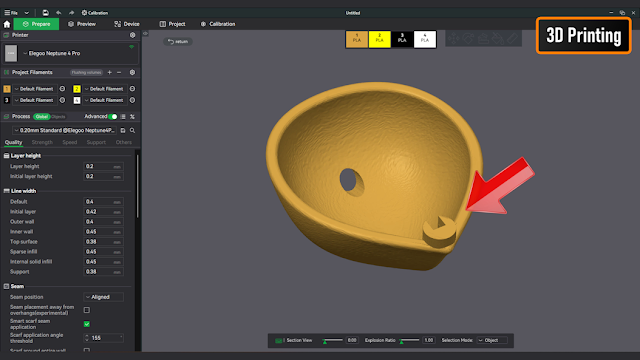The height and width of the screenshot is (360, 640).
Task: Select the 1 PLA filament button
Action: coord(357,39)
